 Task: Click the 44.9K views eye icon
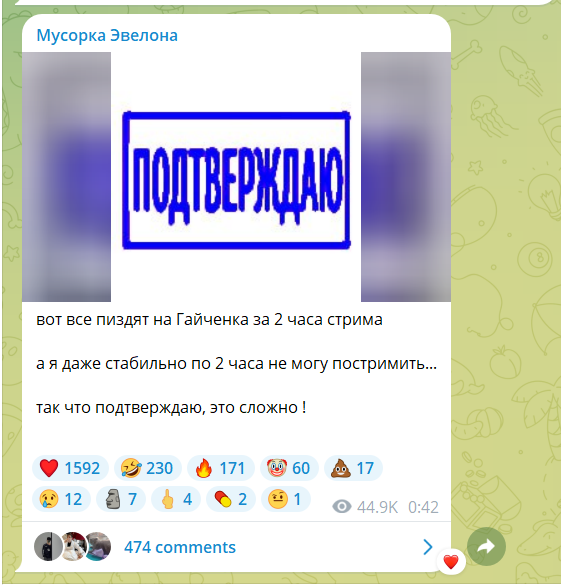[x=342, y=507]
